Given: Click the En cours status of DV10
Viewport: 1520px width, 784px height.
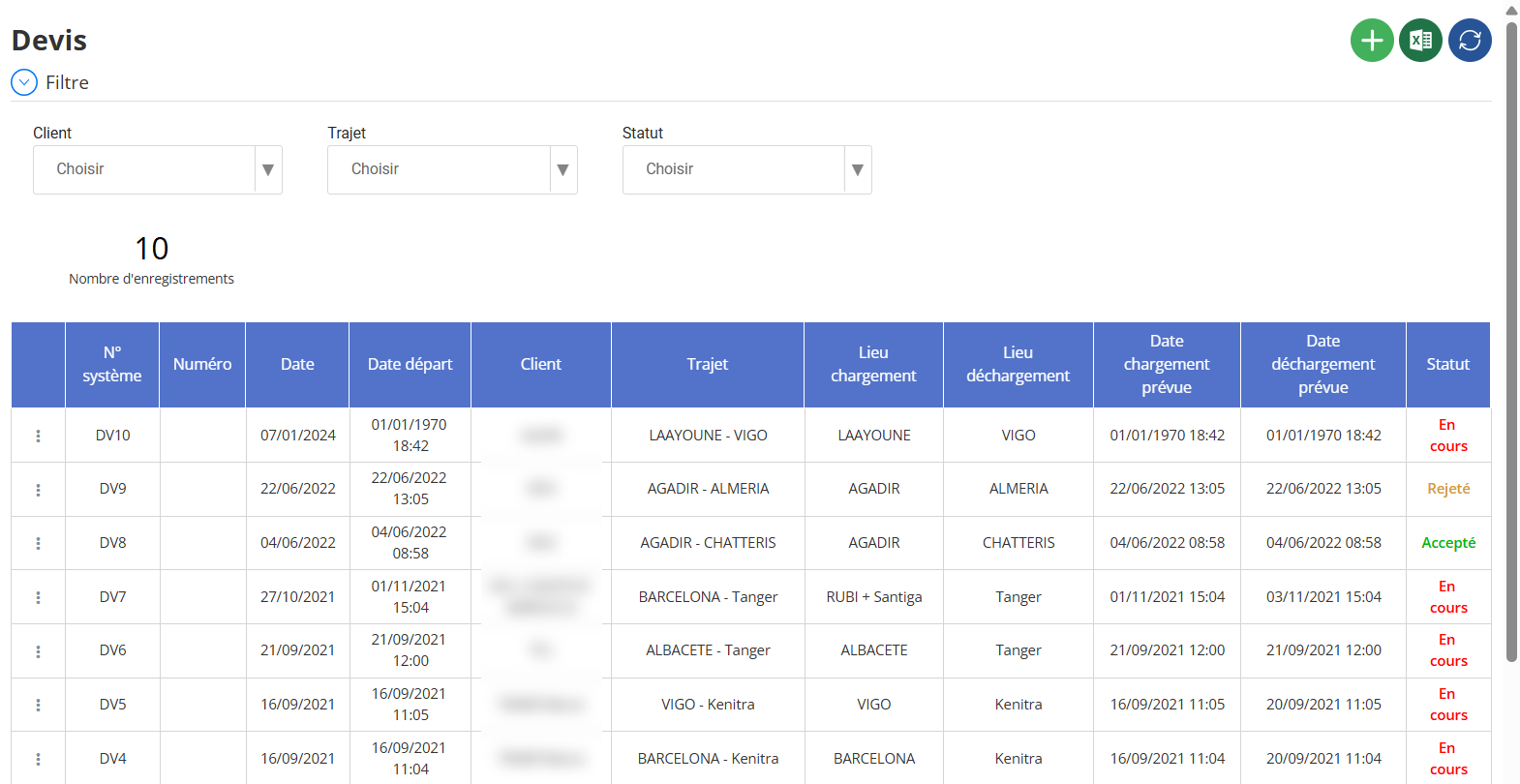Looking at the screenshot, I should (x=1448, y=436).
